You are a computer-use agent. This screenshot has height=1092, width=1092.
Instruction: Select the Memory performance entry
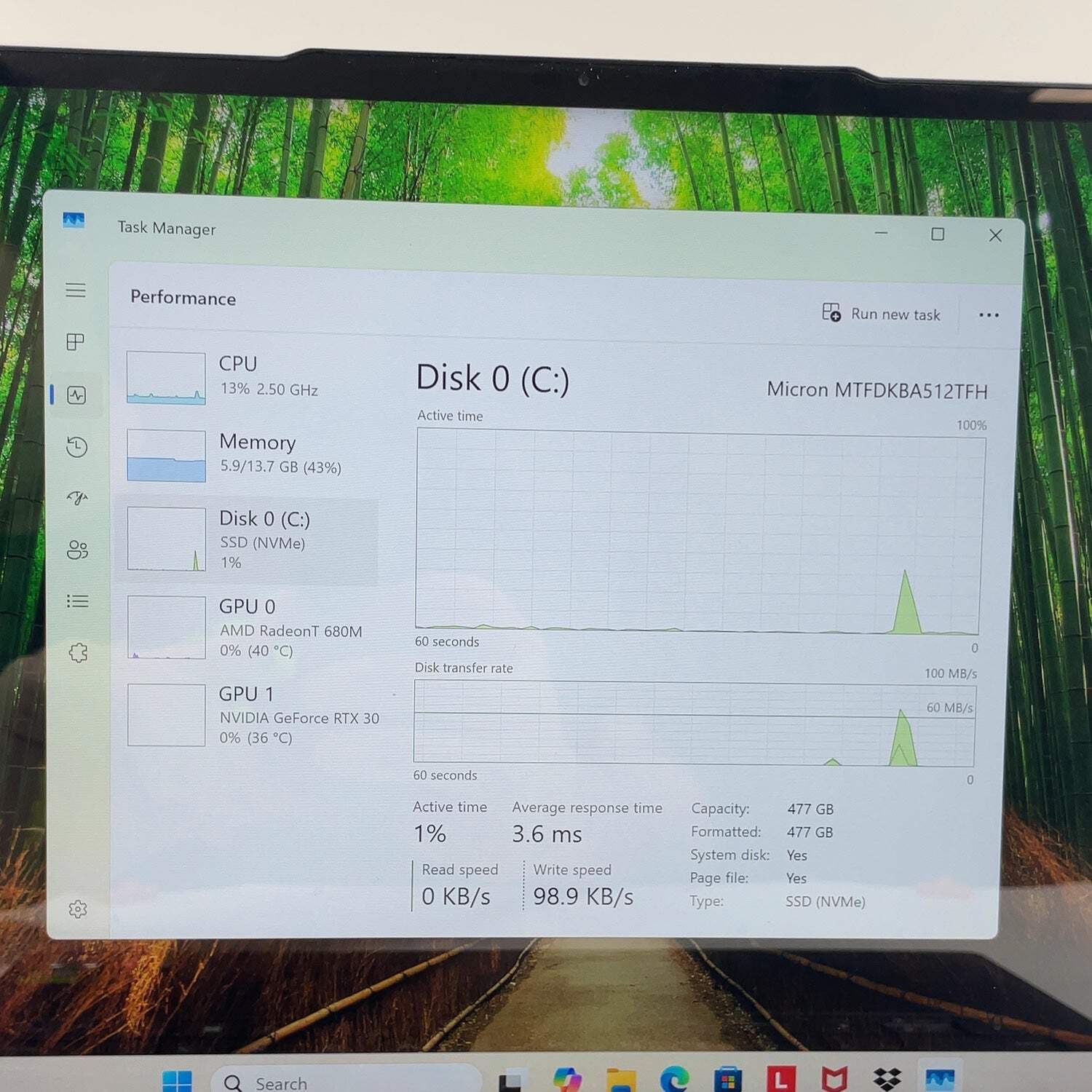248,456
